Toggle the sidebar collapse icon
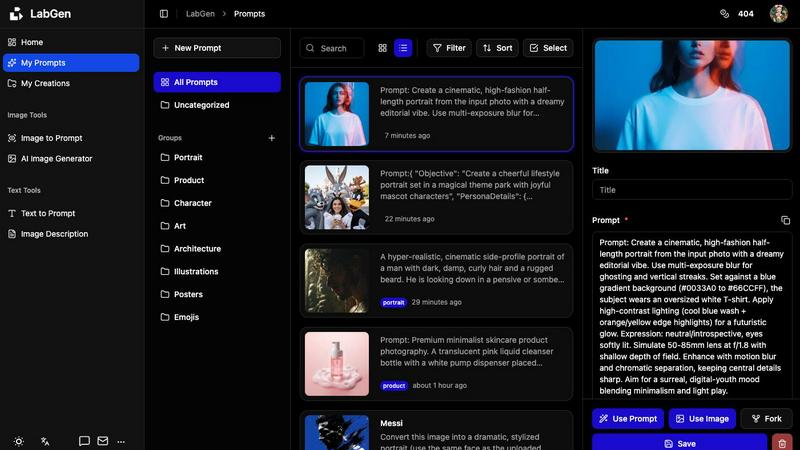Image resolution: width=800 pixels, height=450 pixels. coord(164,14)
